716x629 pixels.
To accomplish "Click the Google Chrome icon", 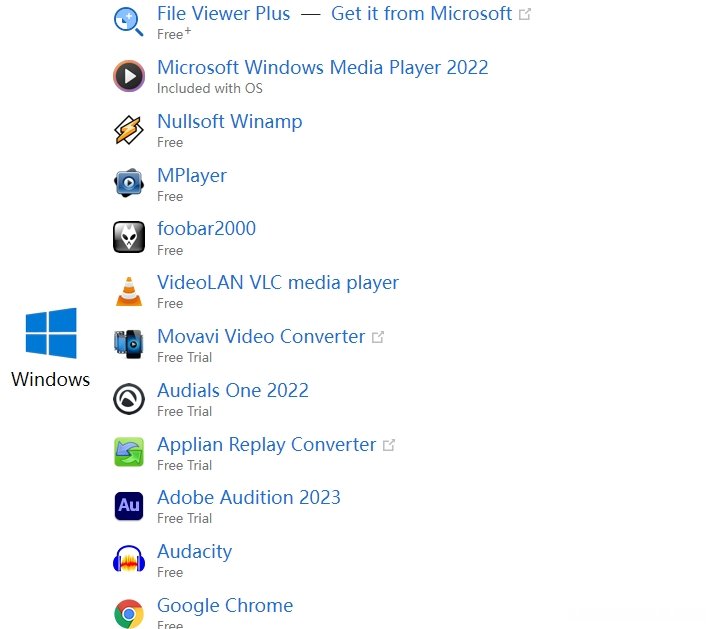I will tap(129, 613).
